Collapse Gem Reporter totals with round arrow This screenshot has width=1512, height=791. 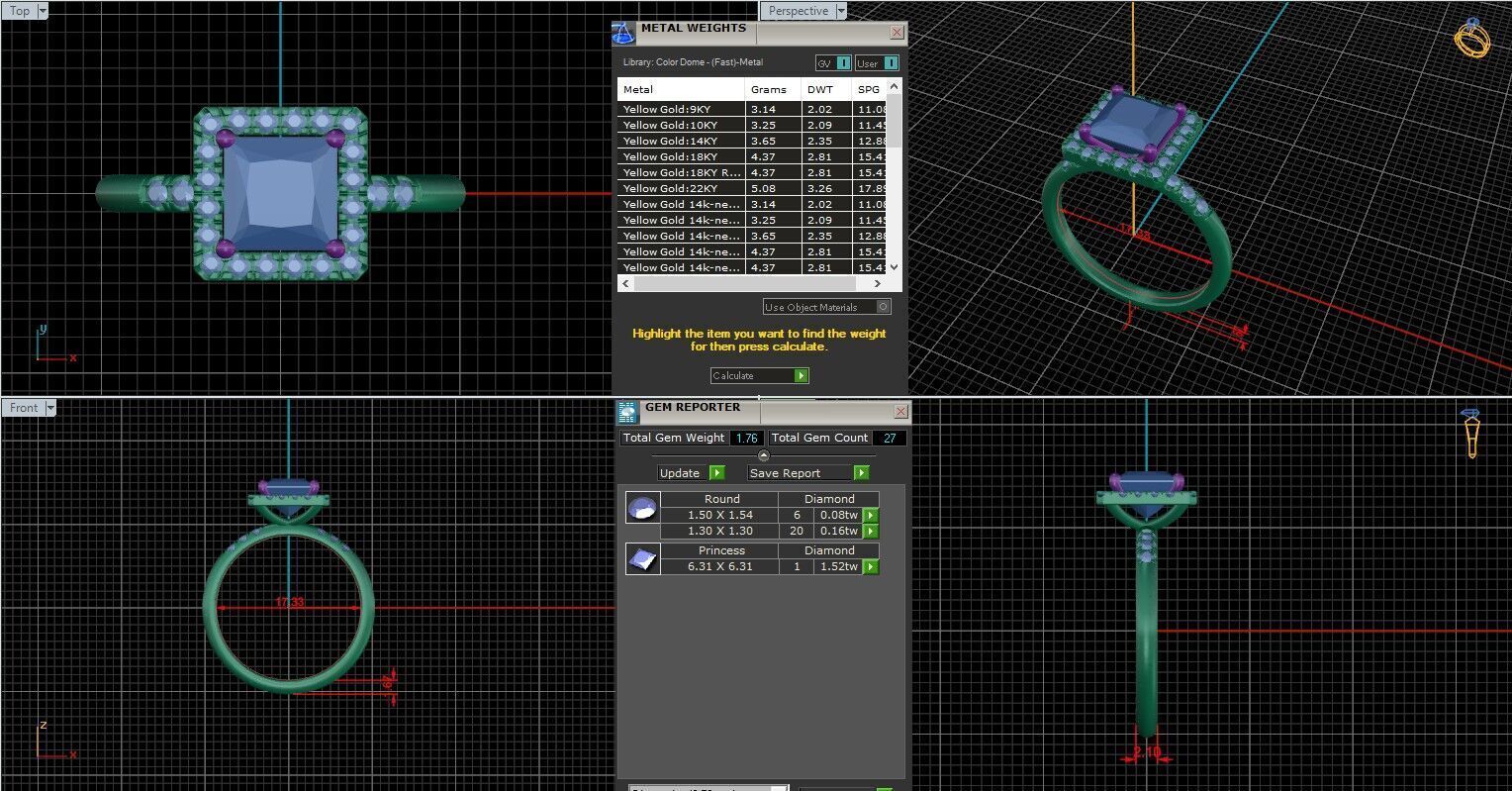(x=763, y=455)
